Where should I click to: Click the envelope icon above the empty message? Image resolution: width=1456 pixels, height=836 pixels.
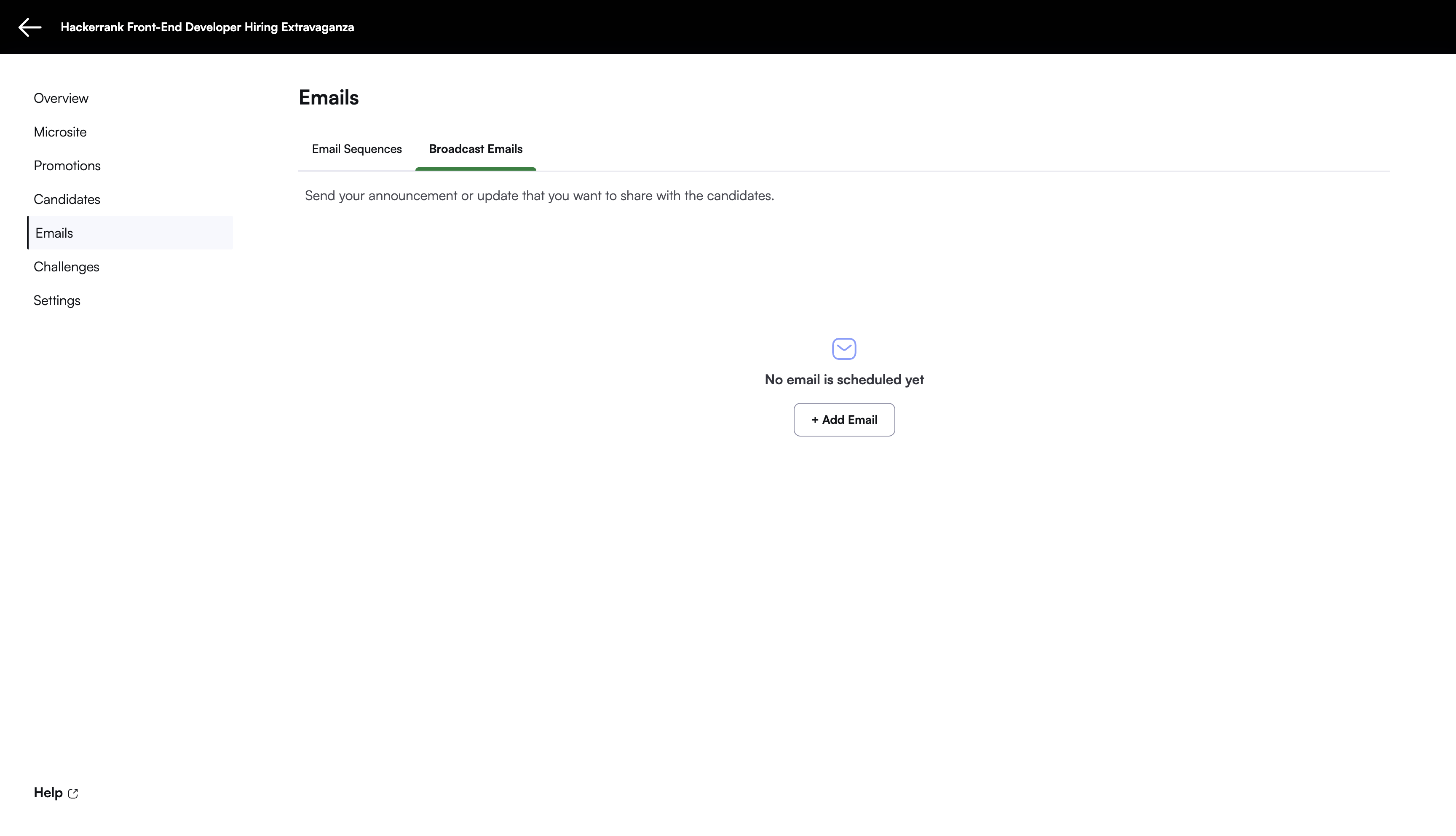(843, 348)
